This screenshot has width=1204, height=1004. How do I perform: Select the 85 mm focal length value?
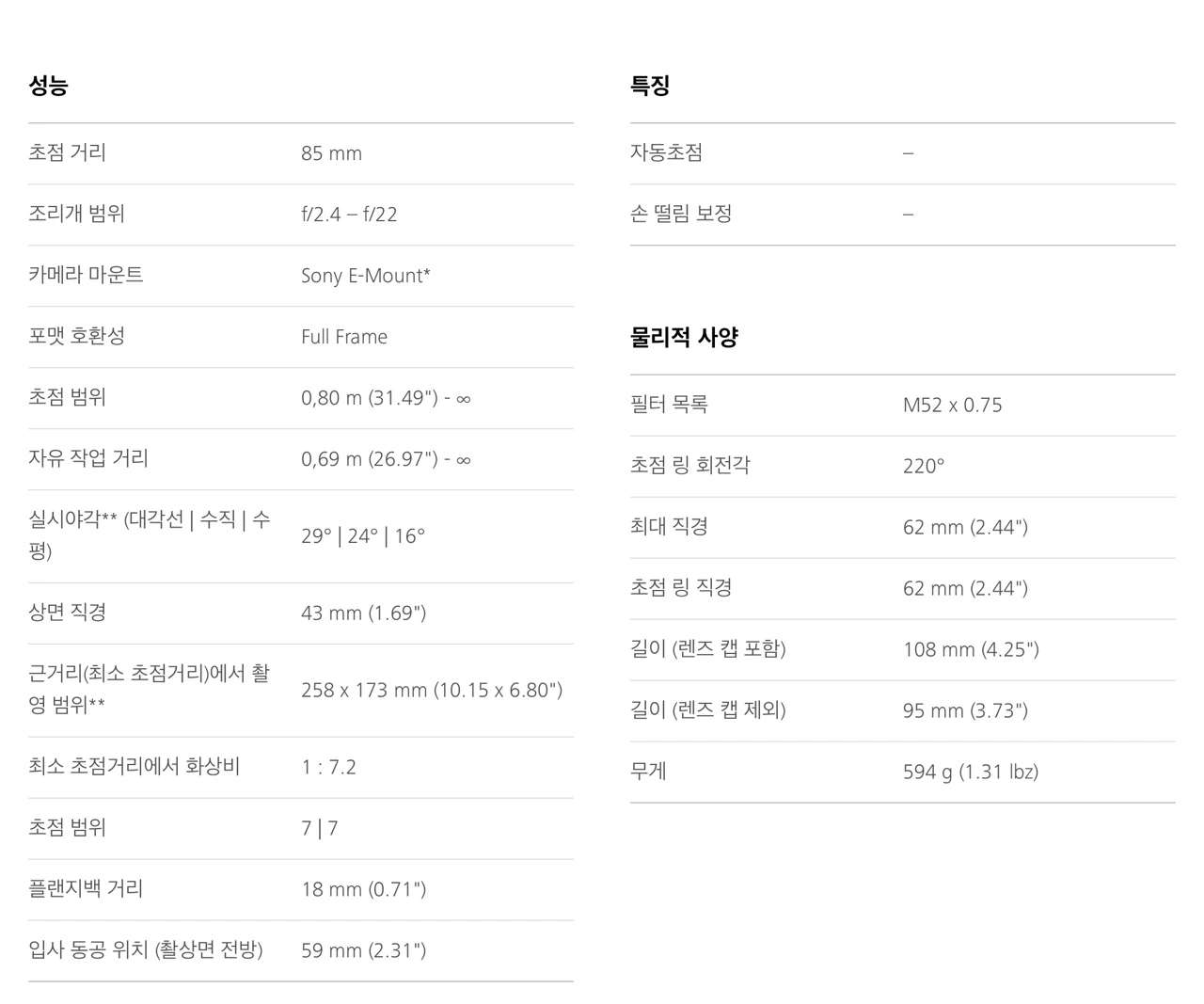331,153
